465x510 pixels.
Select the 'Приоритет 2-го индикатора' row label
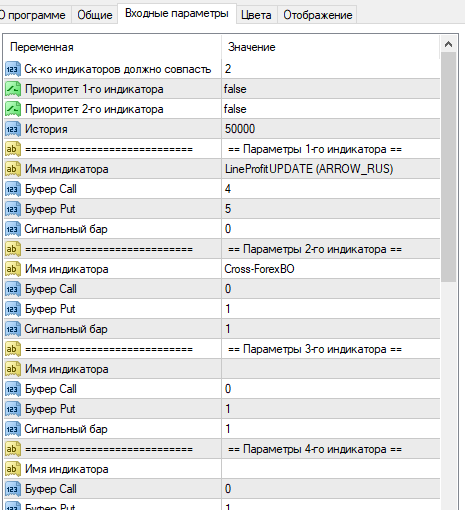point(94,109)
